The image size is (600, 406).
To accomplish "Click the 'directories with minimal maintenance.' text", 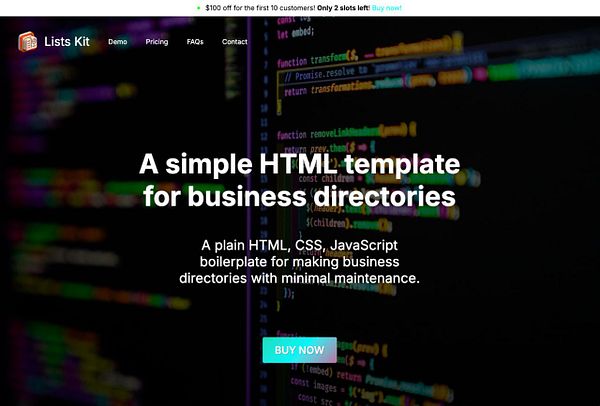I will pos(300,278).
